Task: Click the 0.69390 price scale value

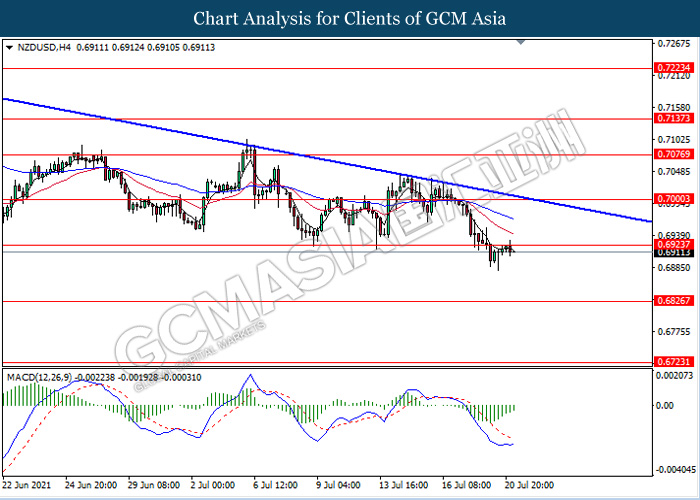Action: click(674, 235)
